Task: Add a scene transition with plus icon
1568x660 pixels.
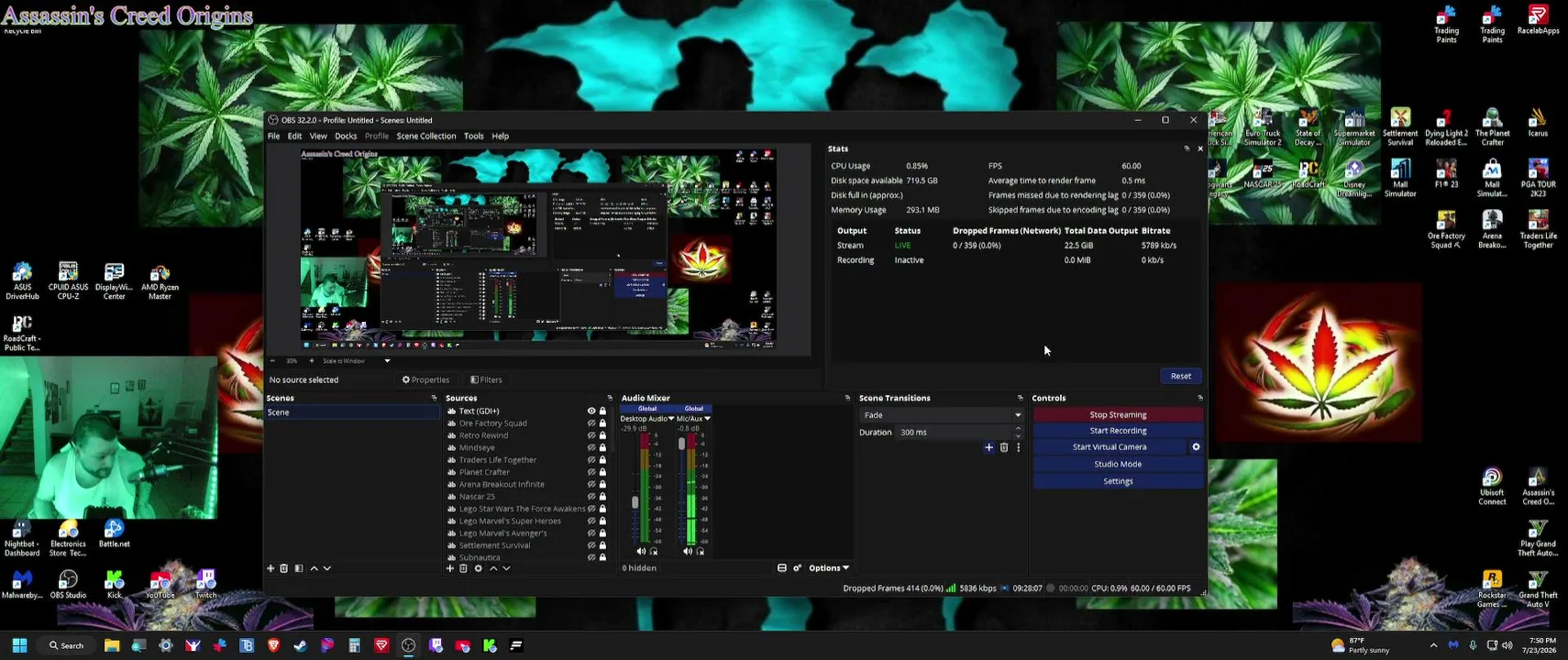Action: click(x=988, y=447)
